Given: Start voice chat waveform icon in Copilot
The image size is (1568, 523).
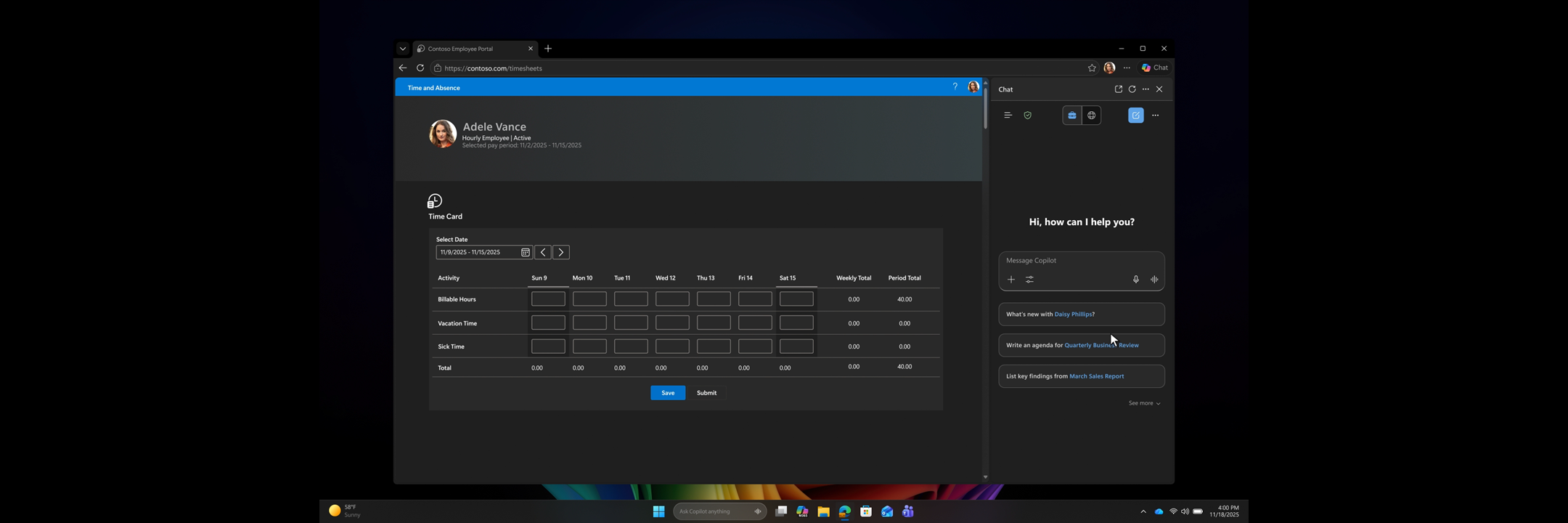Looking at the screenshot, I should click(x=1154, y=279).
